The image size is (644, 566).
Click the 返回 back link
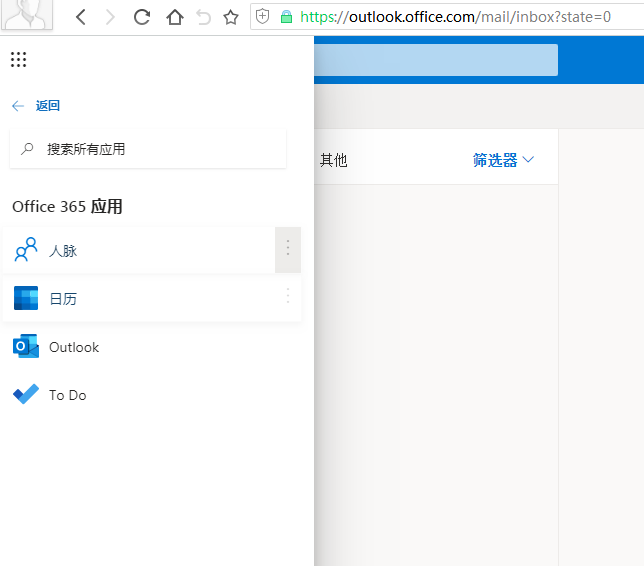pos(48,106)
